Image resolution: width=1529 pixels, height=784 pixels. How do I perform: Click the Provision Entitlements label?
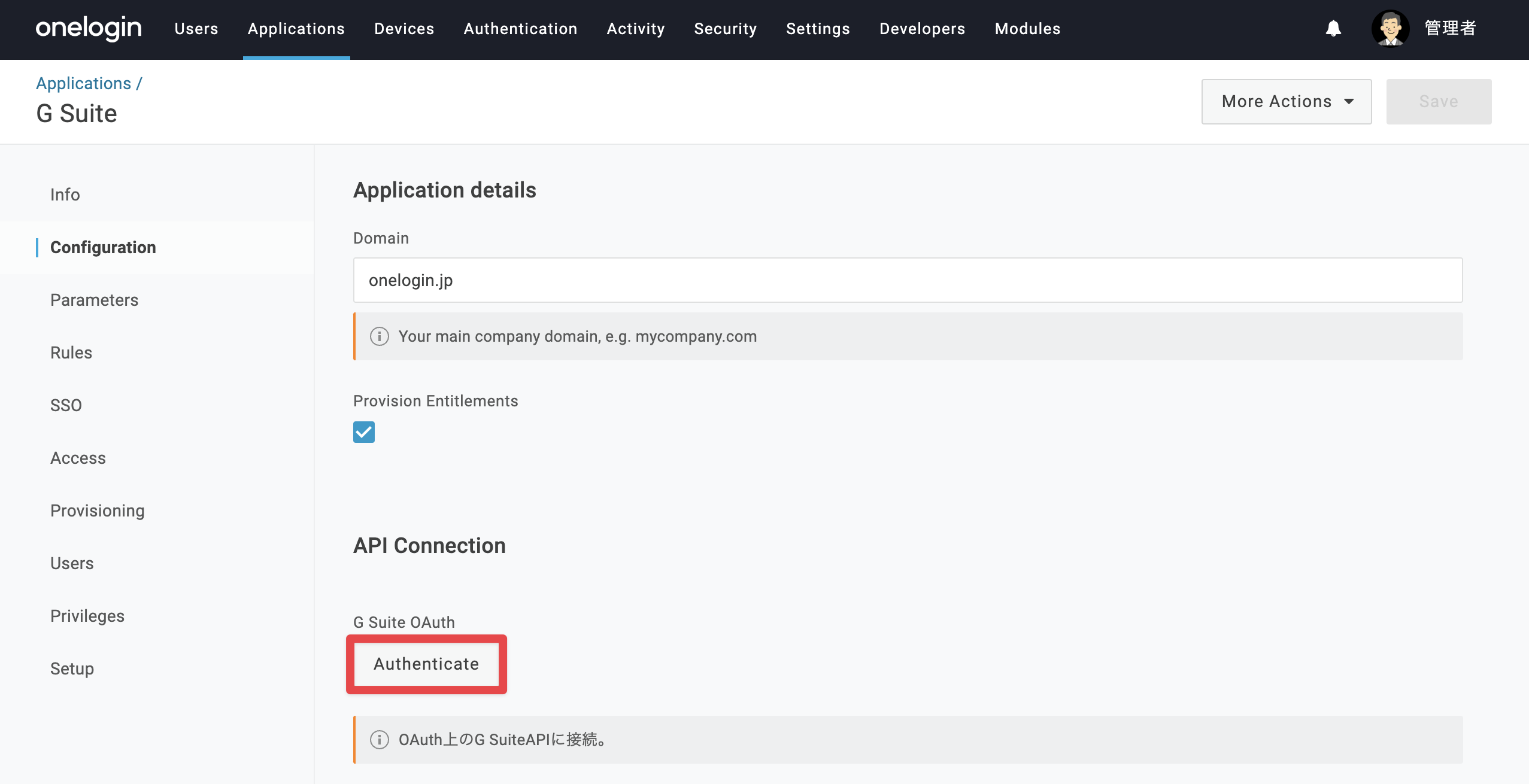point(436,401)
